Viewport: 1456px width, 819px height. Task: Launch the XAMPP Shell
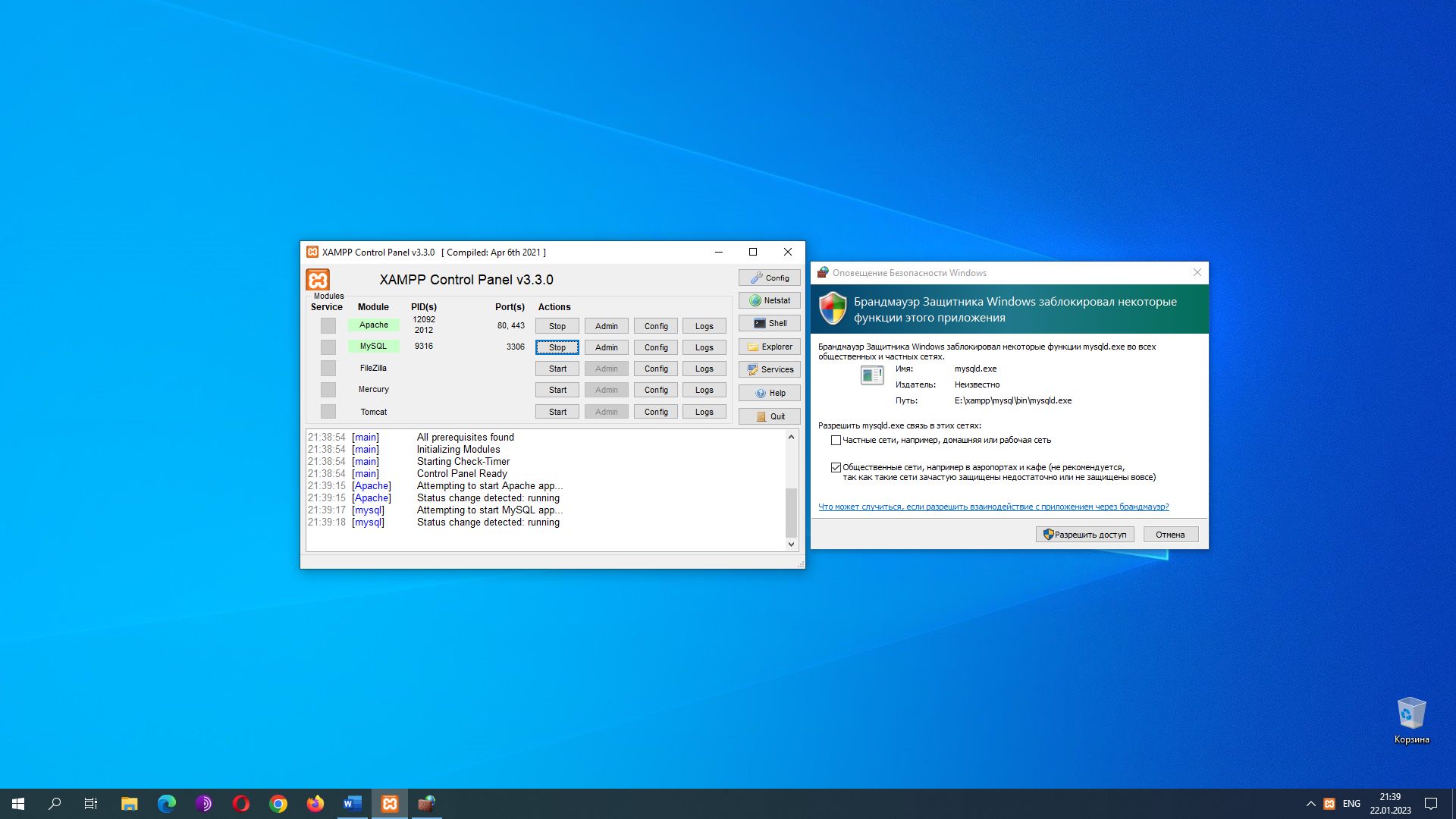click(769, 323)
